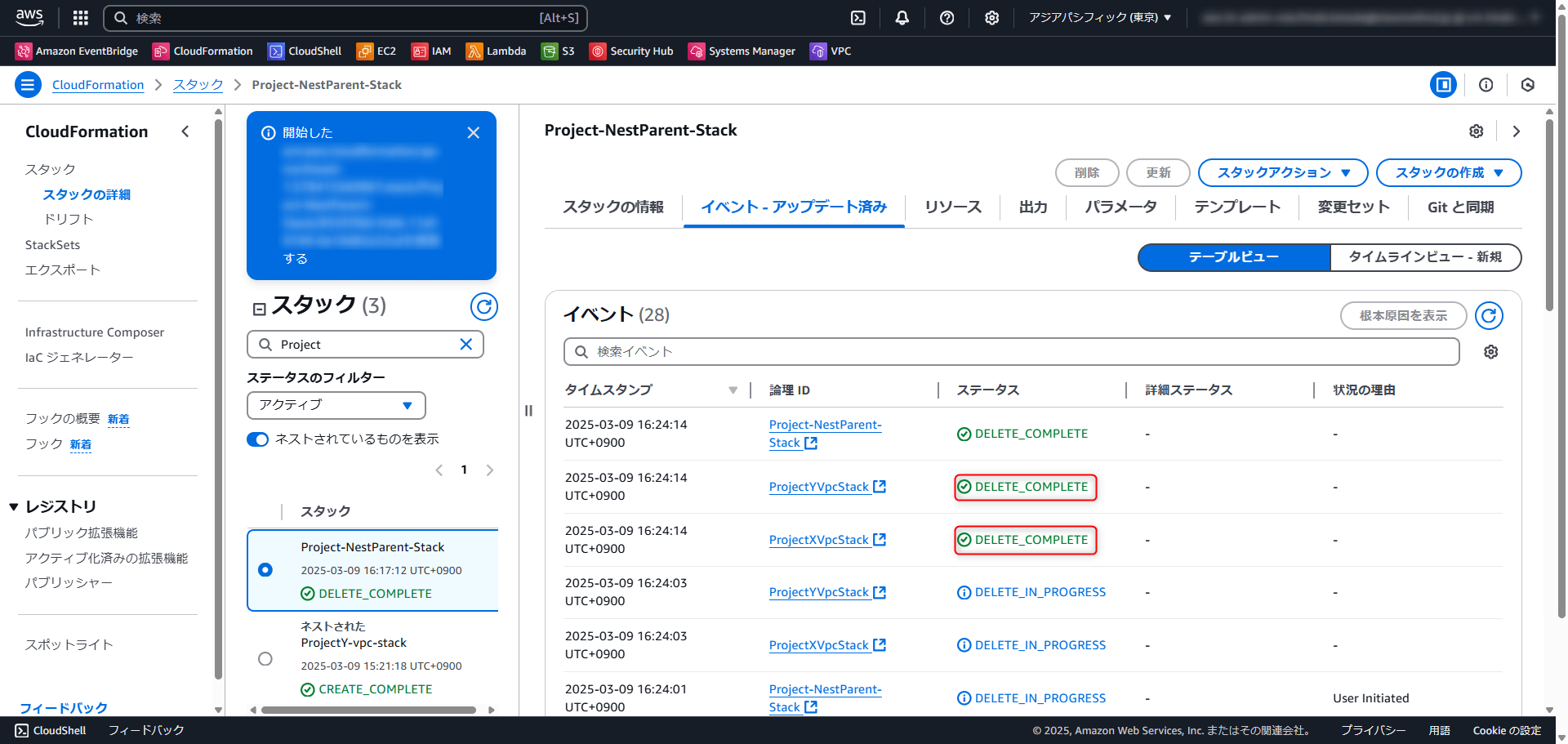Open the AWS services grid menu
1568x744 pixels.
click(80, 18)
